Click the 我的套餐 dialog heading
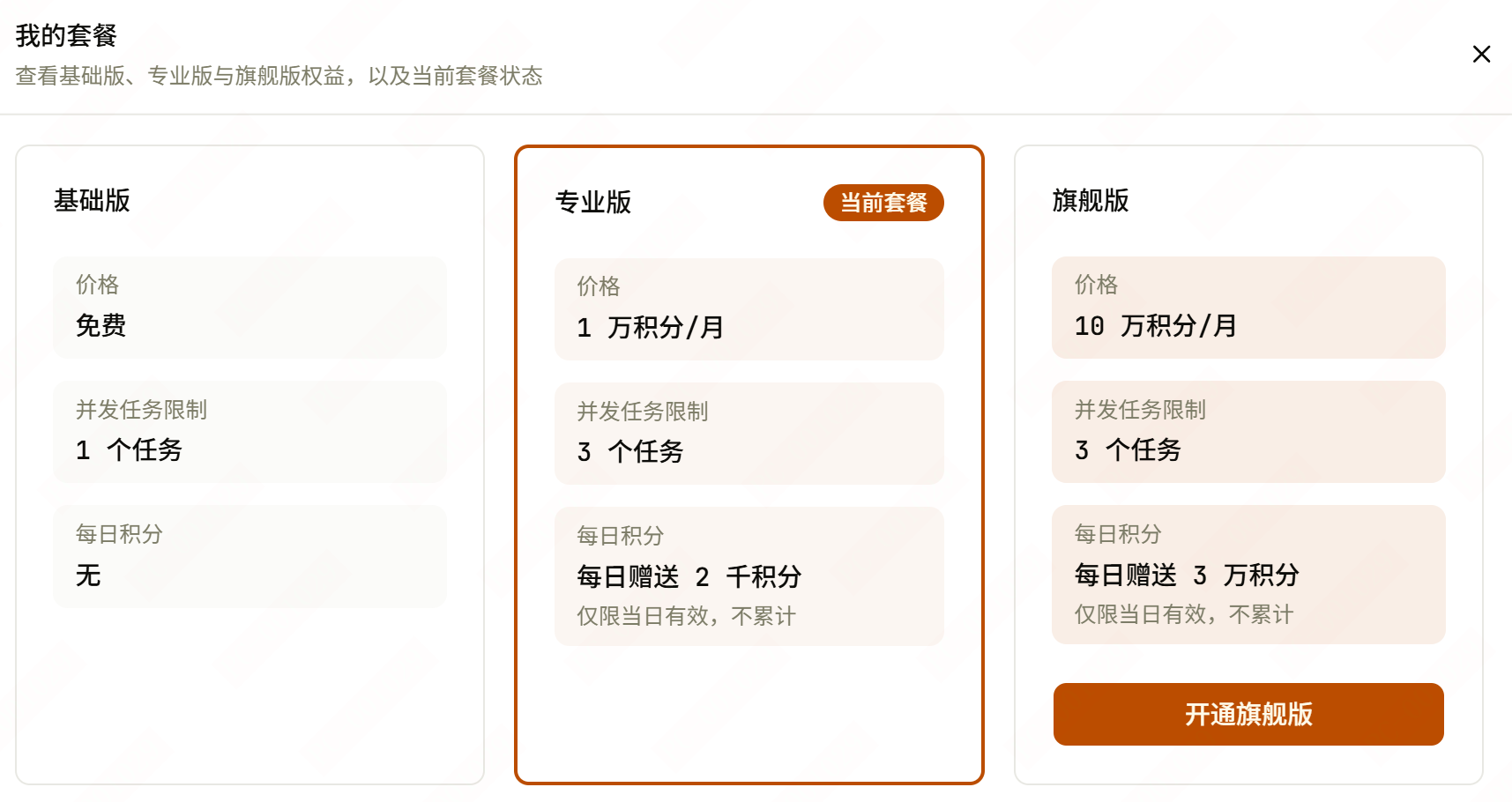The height and width of the screenshot is (802, 1512). [x=66, y=35]
